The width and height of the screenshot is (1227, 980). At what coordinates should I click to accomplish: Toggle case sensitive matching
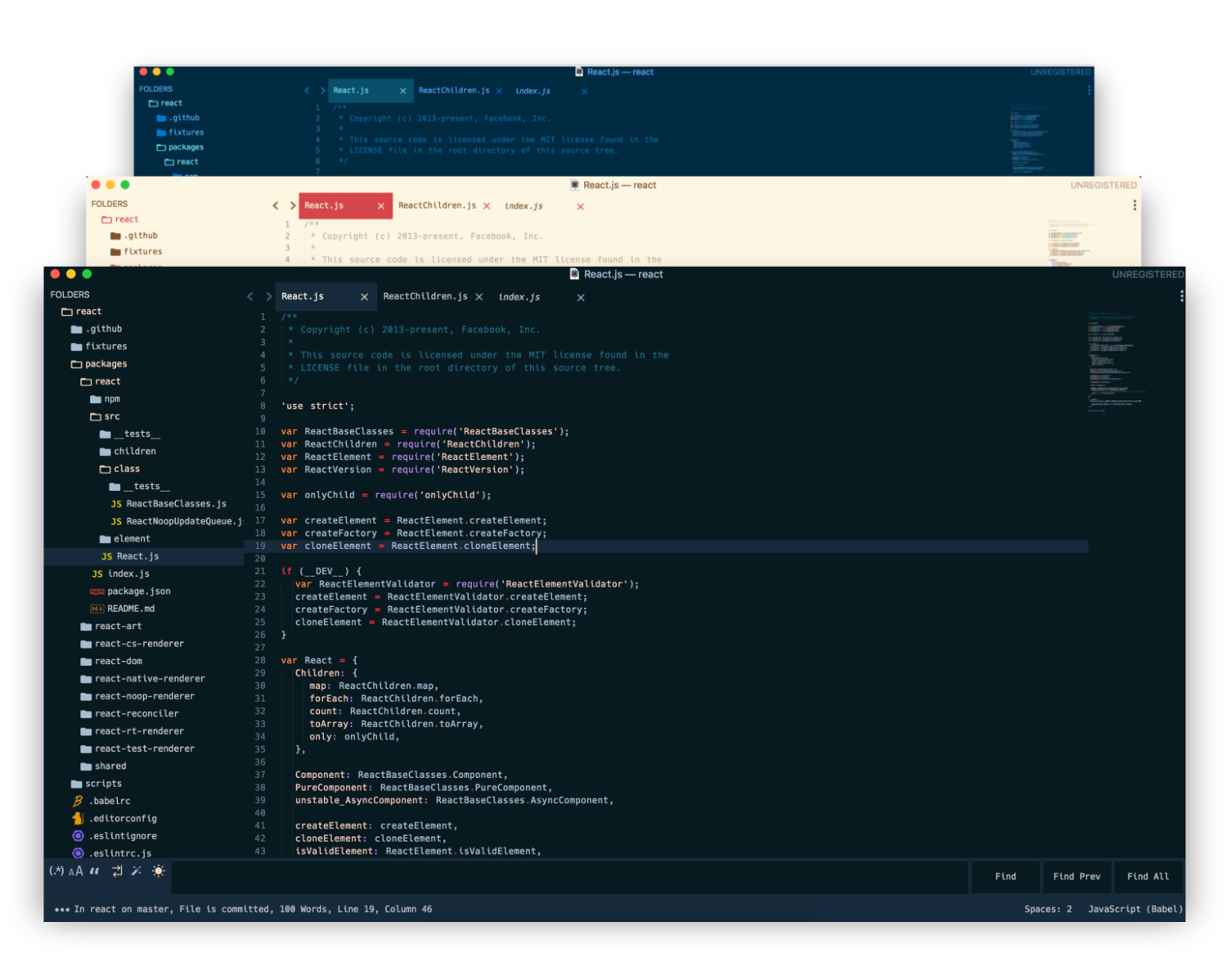tap(74, 870)
